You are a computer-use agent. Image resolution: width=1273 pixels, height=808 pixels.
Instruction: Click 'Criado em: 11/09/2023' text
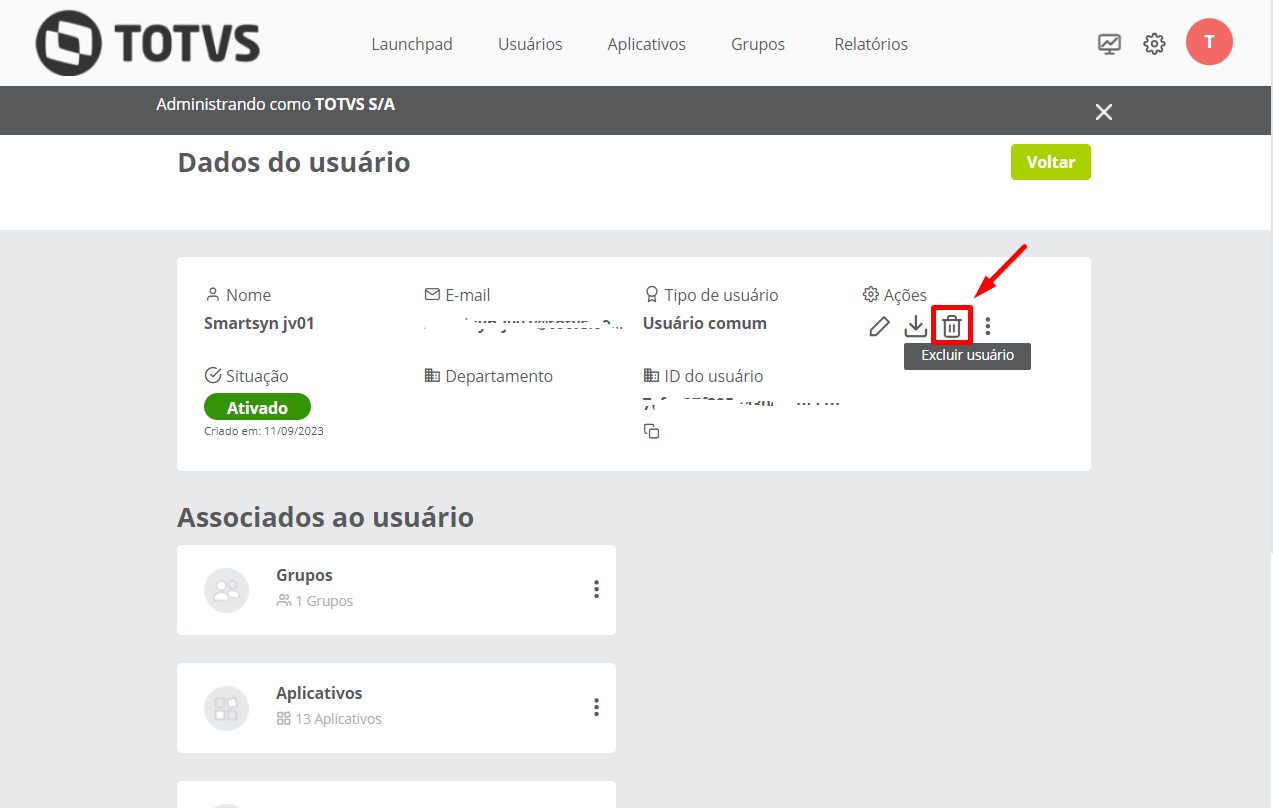(x=264, y=431)
